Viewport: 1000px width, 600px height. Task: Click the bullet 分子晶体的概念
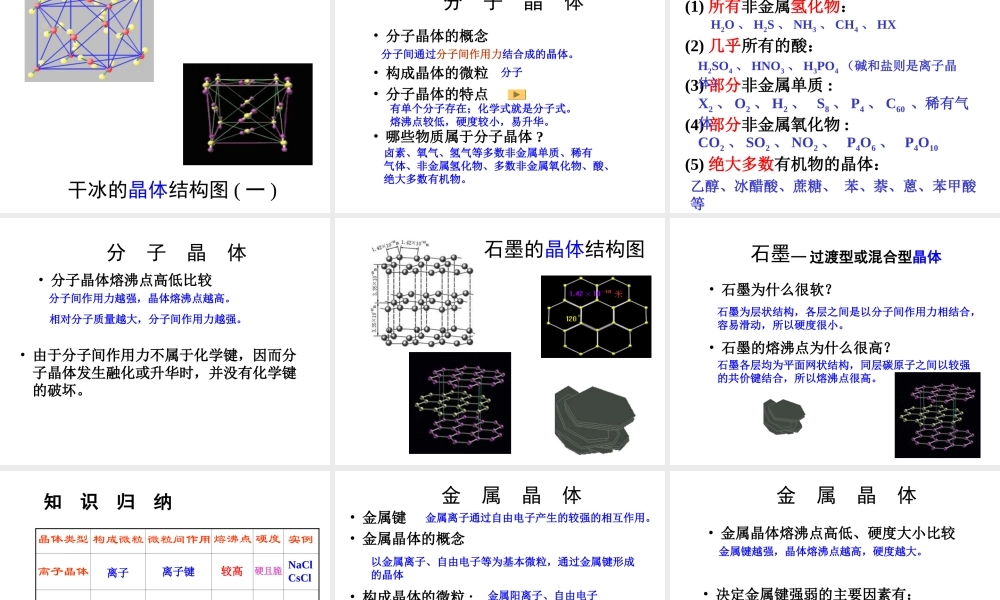tap(437, 36)
